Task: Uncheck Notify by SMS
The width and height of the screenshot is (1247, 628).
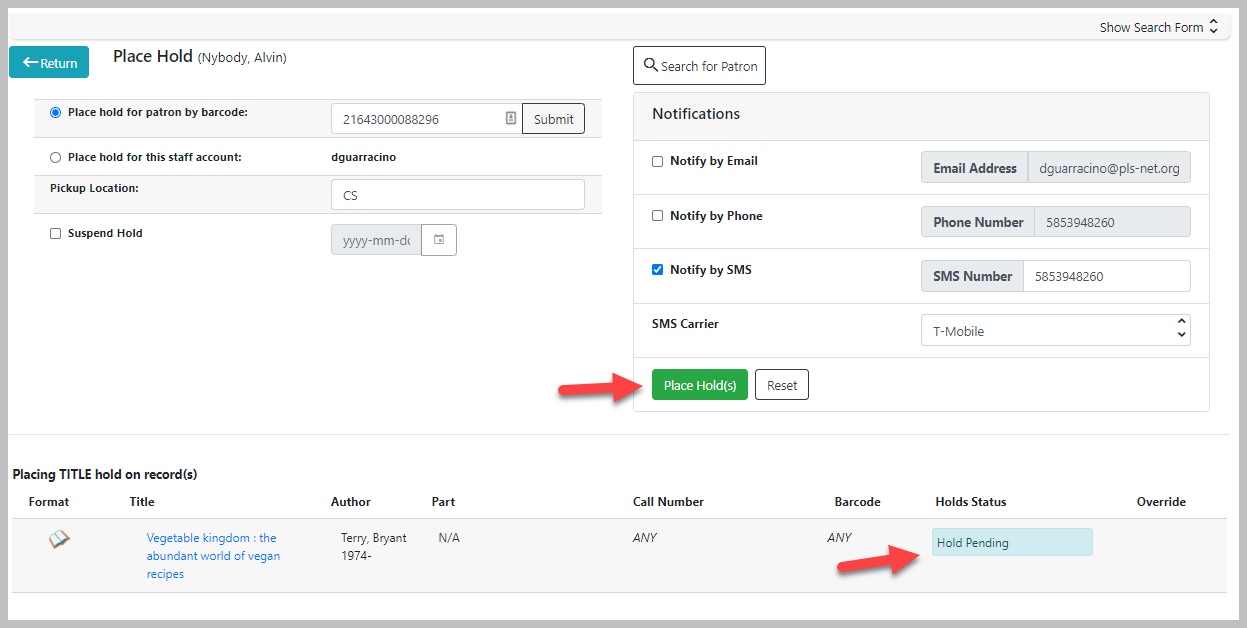Action: click(x=657, y=270)
